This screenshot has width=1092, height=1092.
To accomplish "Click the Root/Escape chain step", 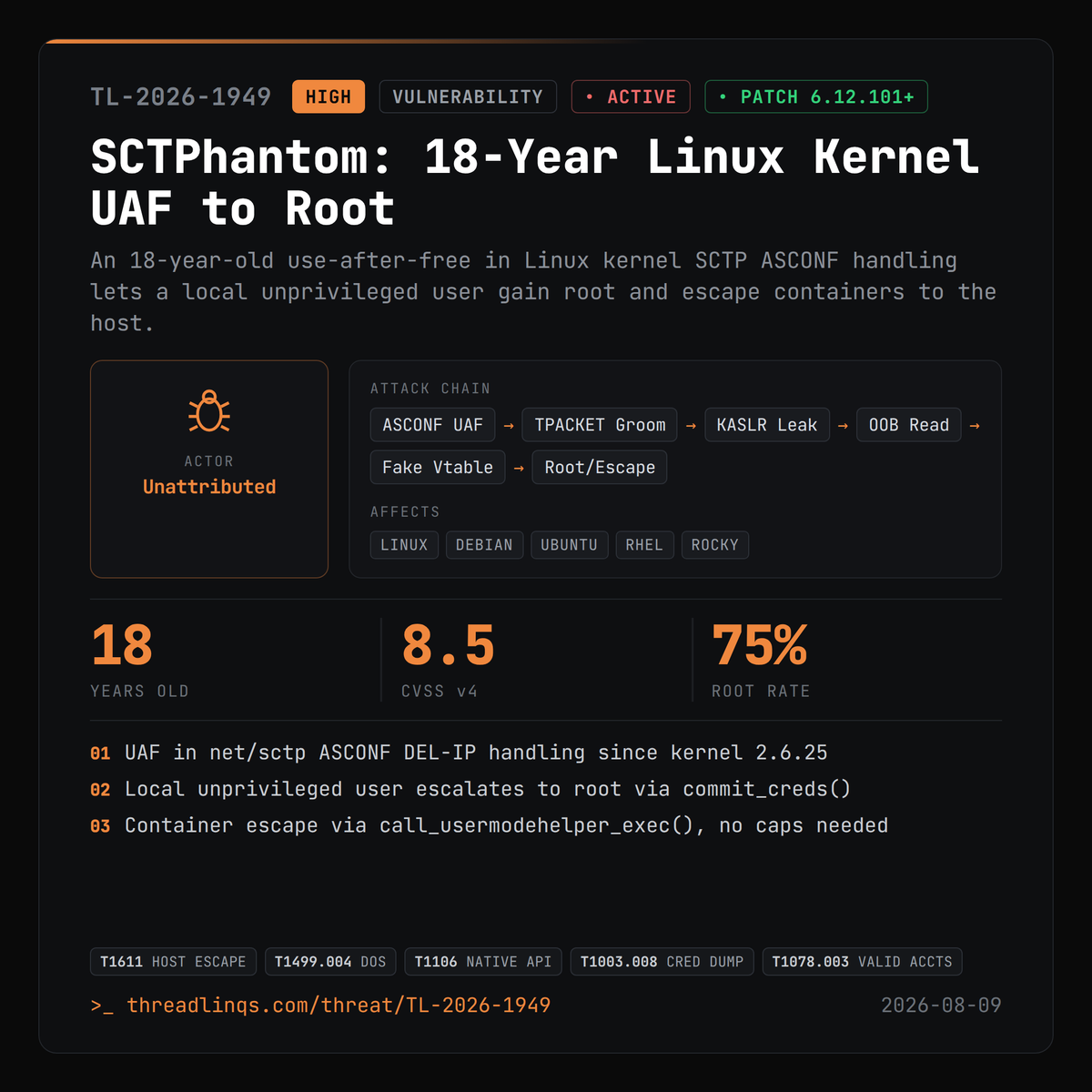I will click(600, 467).
